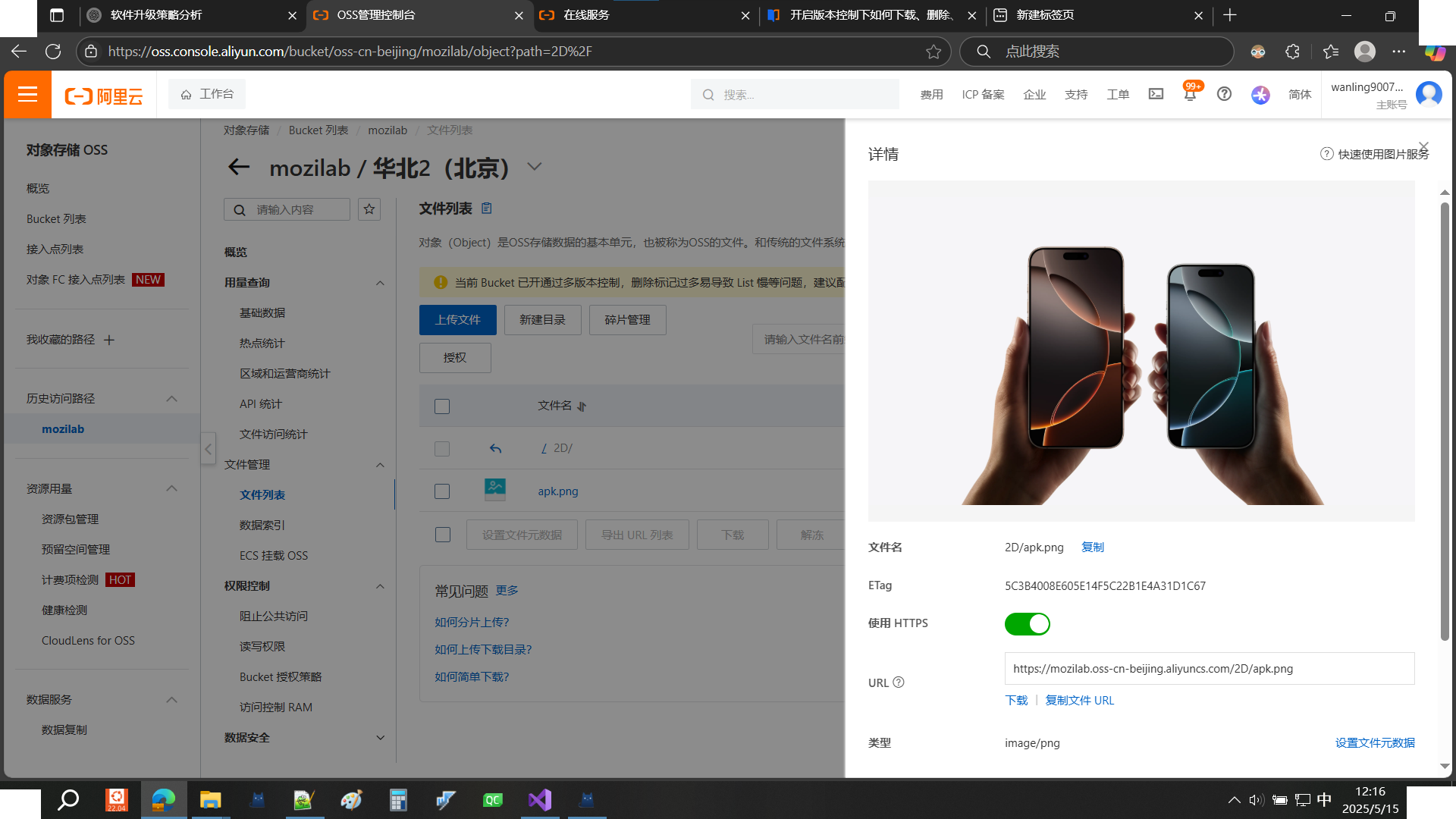Switch to the 新建标签页 browser tab

[x=1099, y=15]
